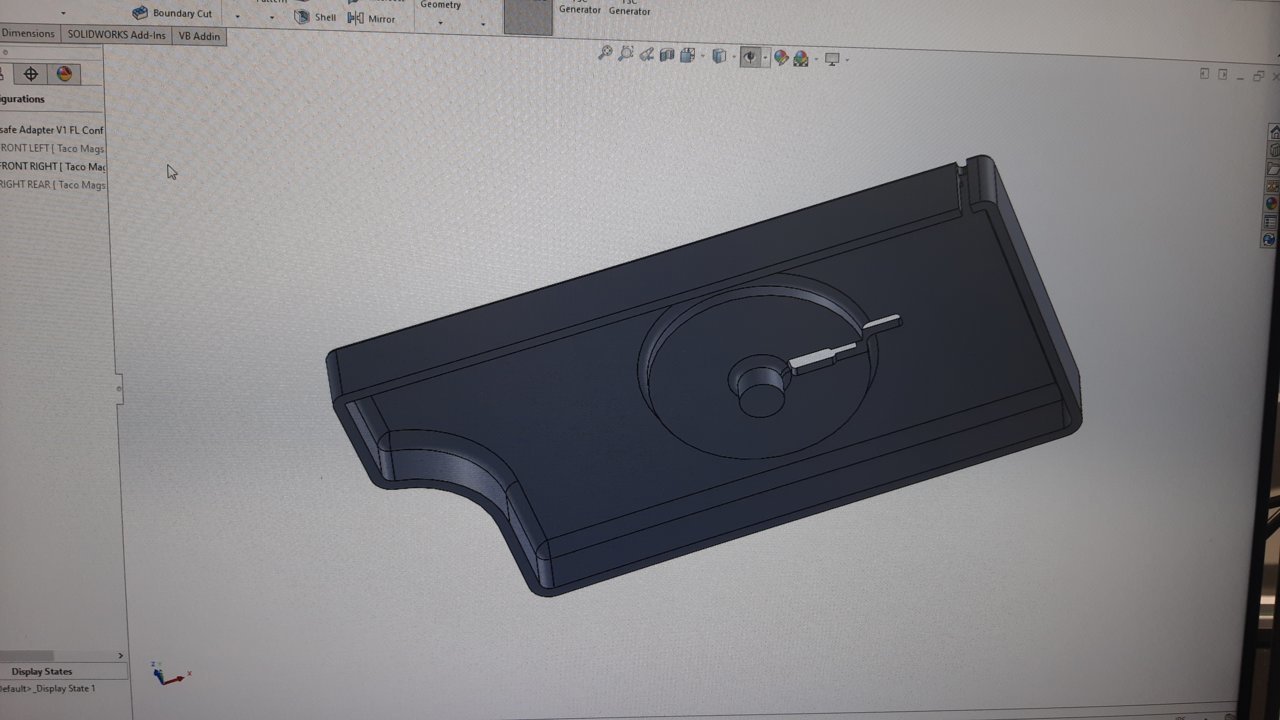Screen dimensions: 1280x720
Task: Click Previous View icon
Action: tap(647, 55)
